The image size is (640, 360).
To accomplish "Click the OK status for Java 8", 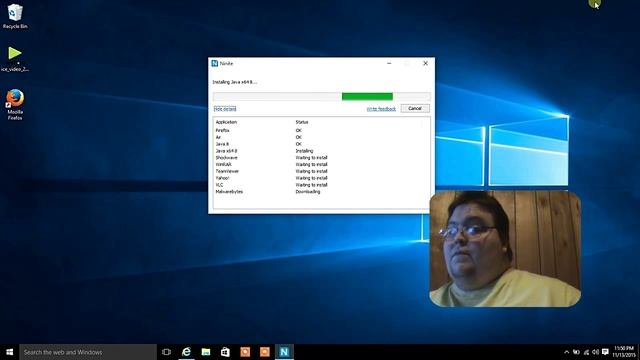I will point(298,144).
